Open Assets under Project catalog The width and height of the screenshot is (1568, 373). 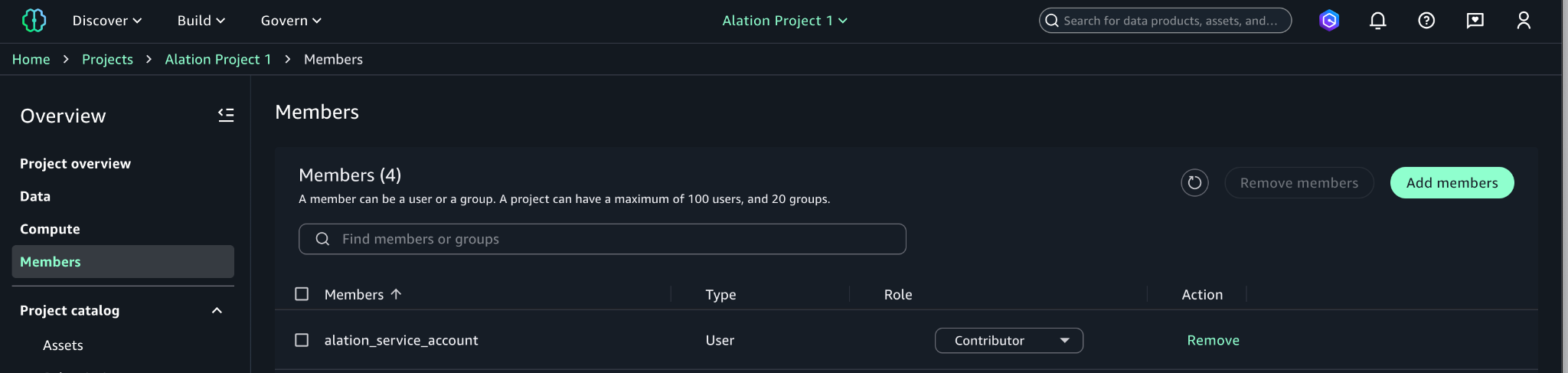pyautogui.click(x=63, y=345)
